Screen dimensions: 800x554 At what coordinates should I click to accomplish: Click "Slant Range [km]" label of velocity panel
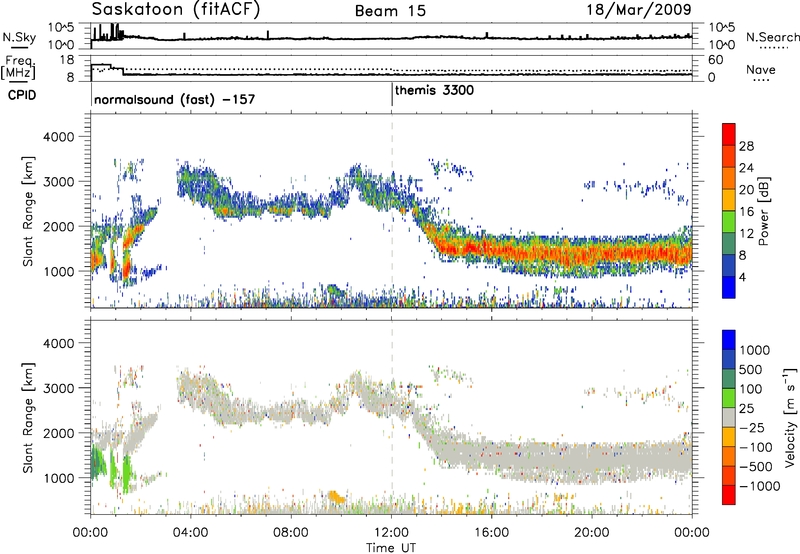tap(29, 417)
